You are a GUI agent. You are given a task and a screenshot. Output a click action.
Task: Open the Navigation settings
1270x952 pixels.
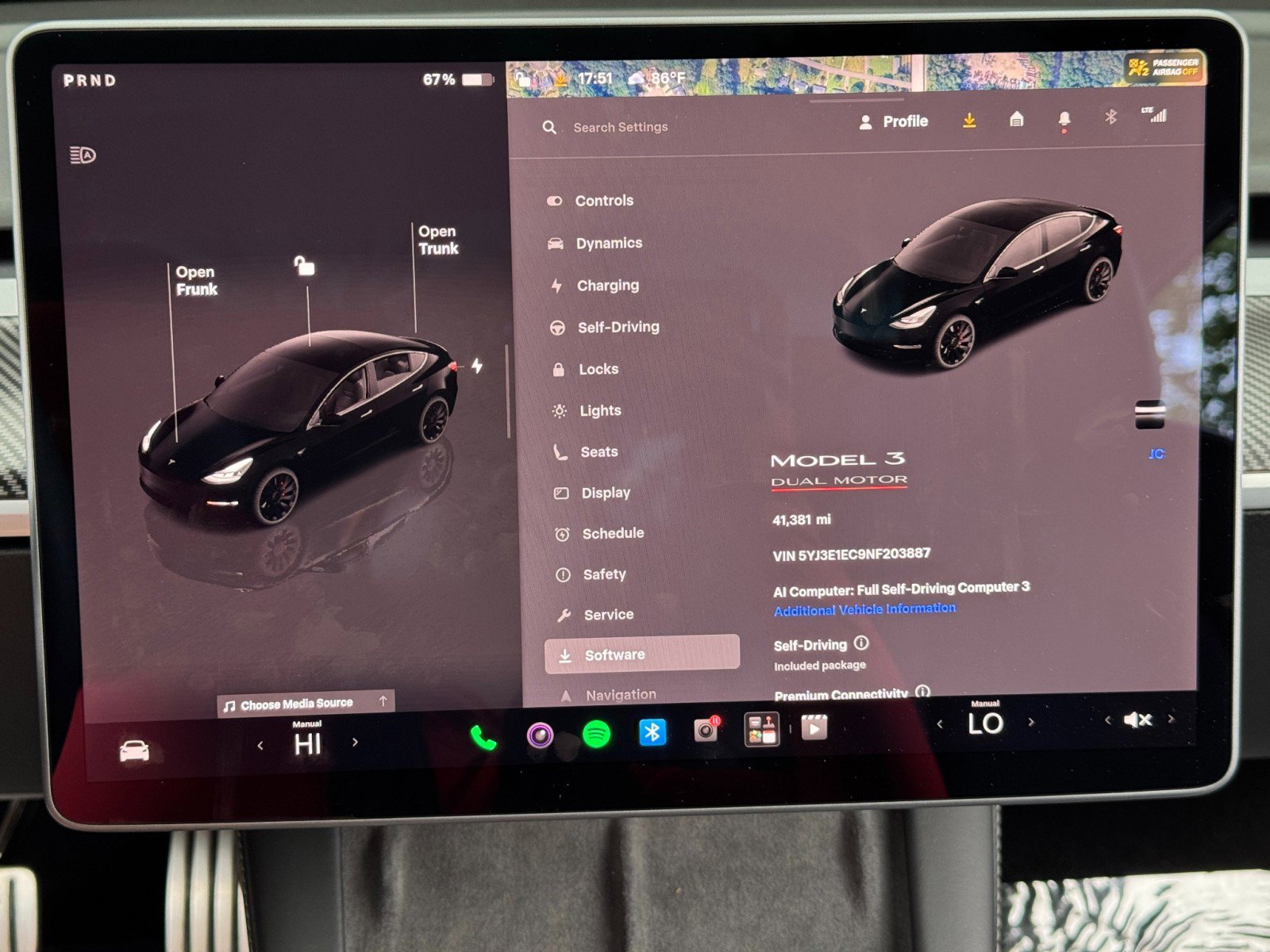(x=608, y=695)
